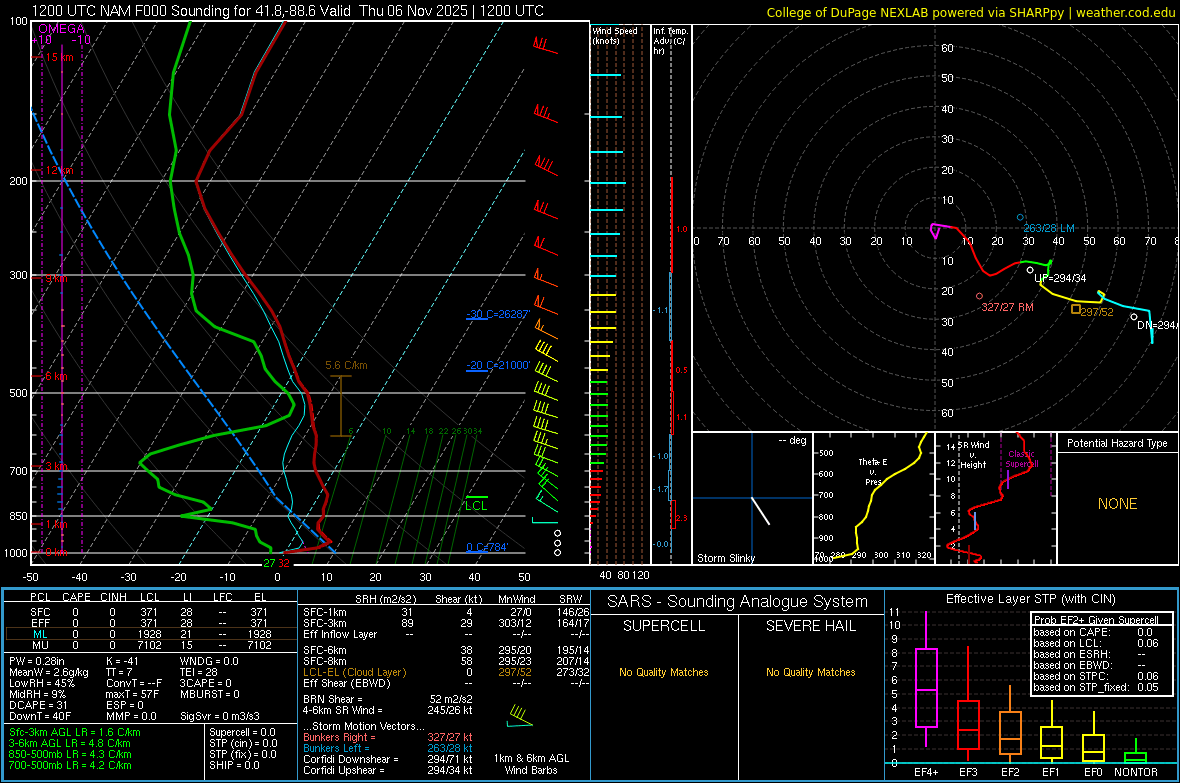The width and height of the screenshot is (1180, 783).
Task: Click the SFC-3km shear row
Action: coord(446,623)
